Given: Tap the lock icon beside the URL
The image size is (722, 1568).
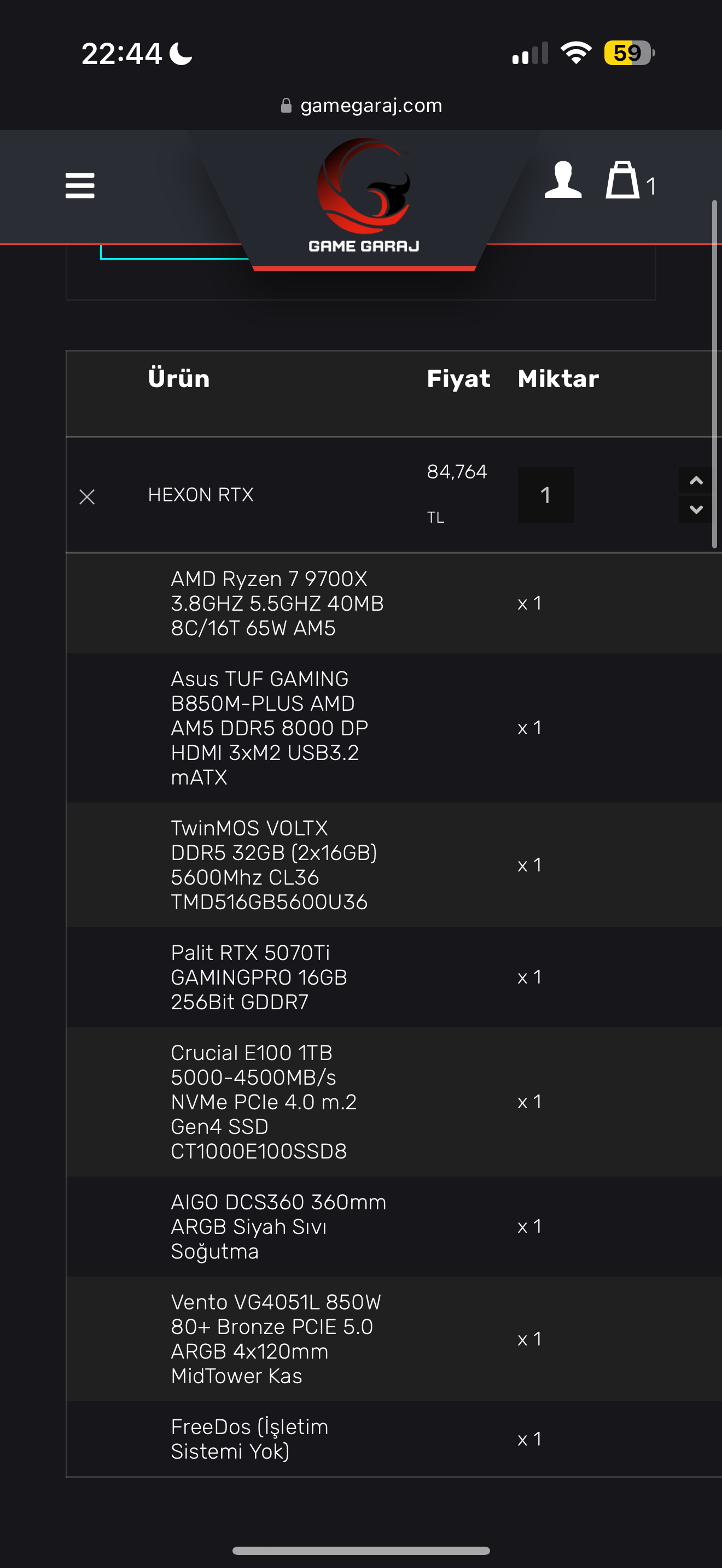Looking at the screenshot, I should click(x=286, y=106).
